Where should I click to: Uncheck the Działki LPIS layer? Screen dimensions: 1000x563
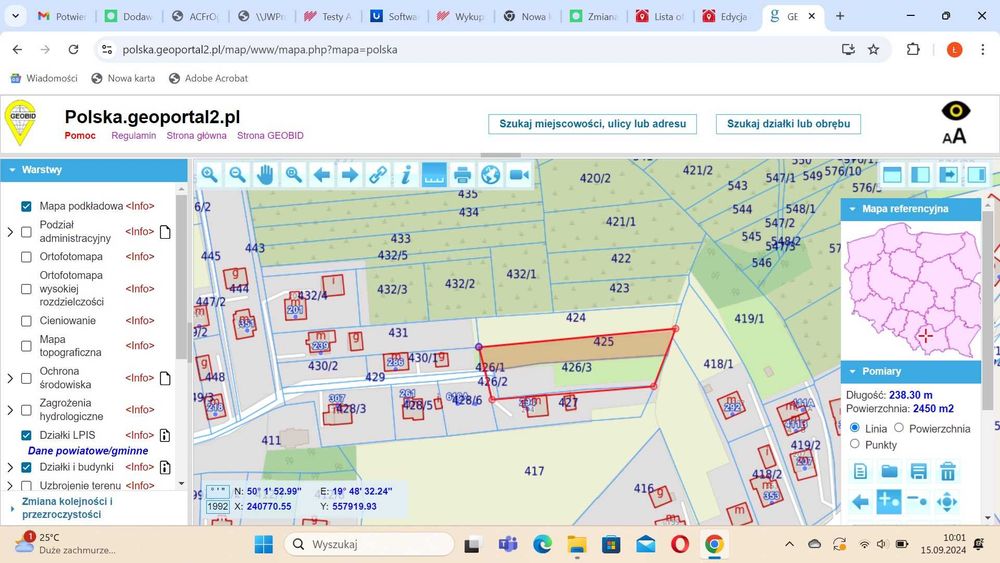pos(26,435)
